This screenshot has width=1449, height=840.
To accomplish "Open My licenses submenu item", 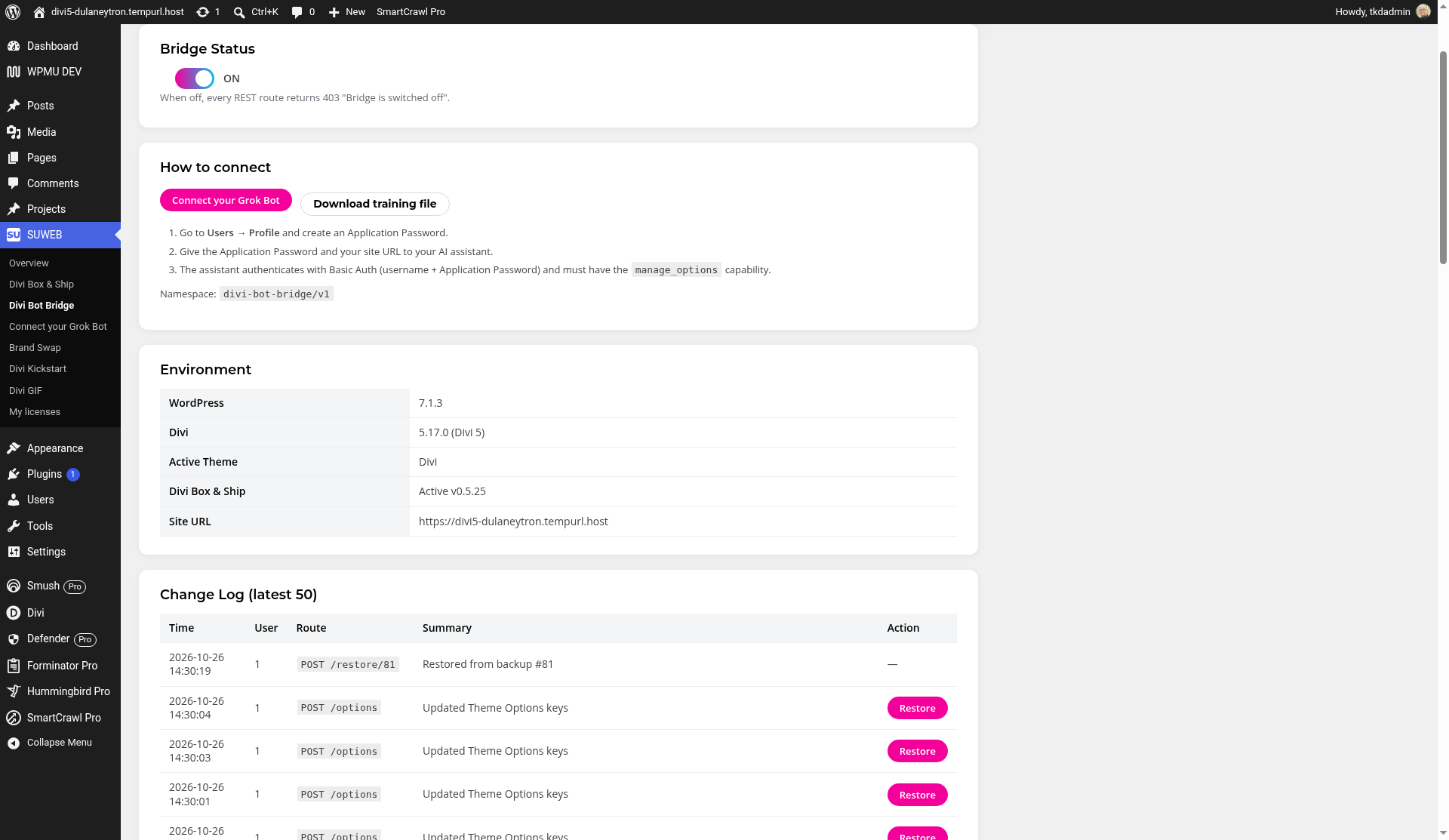I will tap(35, 412).
